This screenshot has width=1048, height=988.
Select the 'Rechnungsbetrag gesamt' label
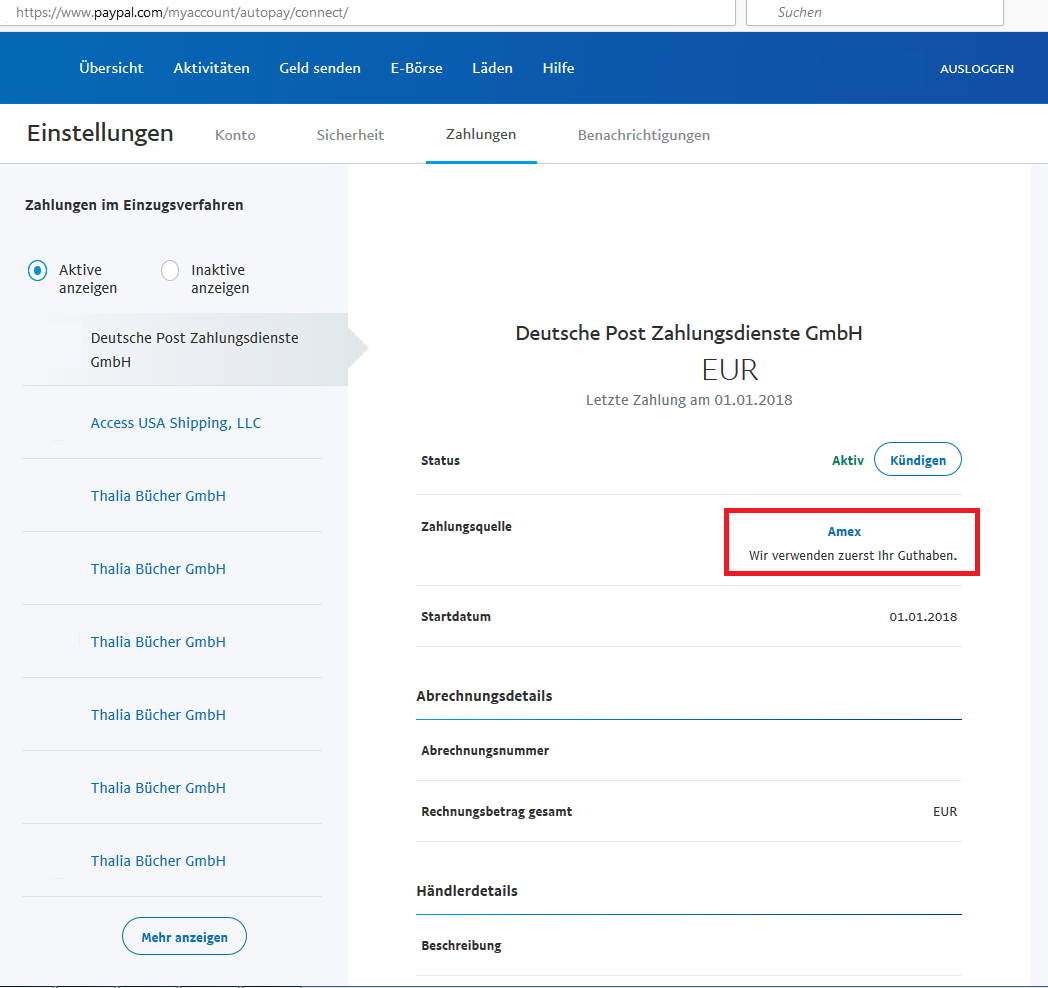(x=497, y=812)
